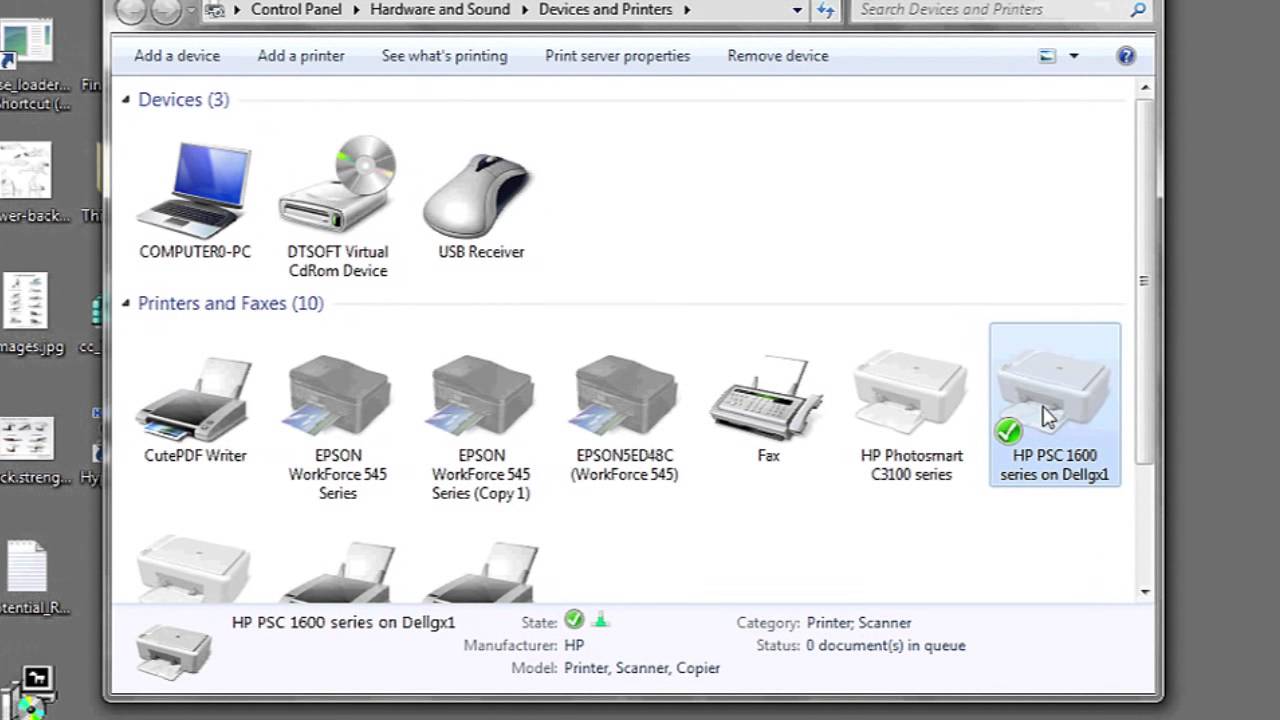Click "Printer, Scanner, Copier" model value

click(x=642, y=668)
